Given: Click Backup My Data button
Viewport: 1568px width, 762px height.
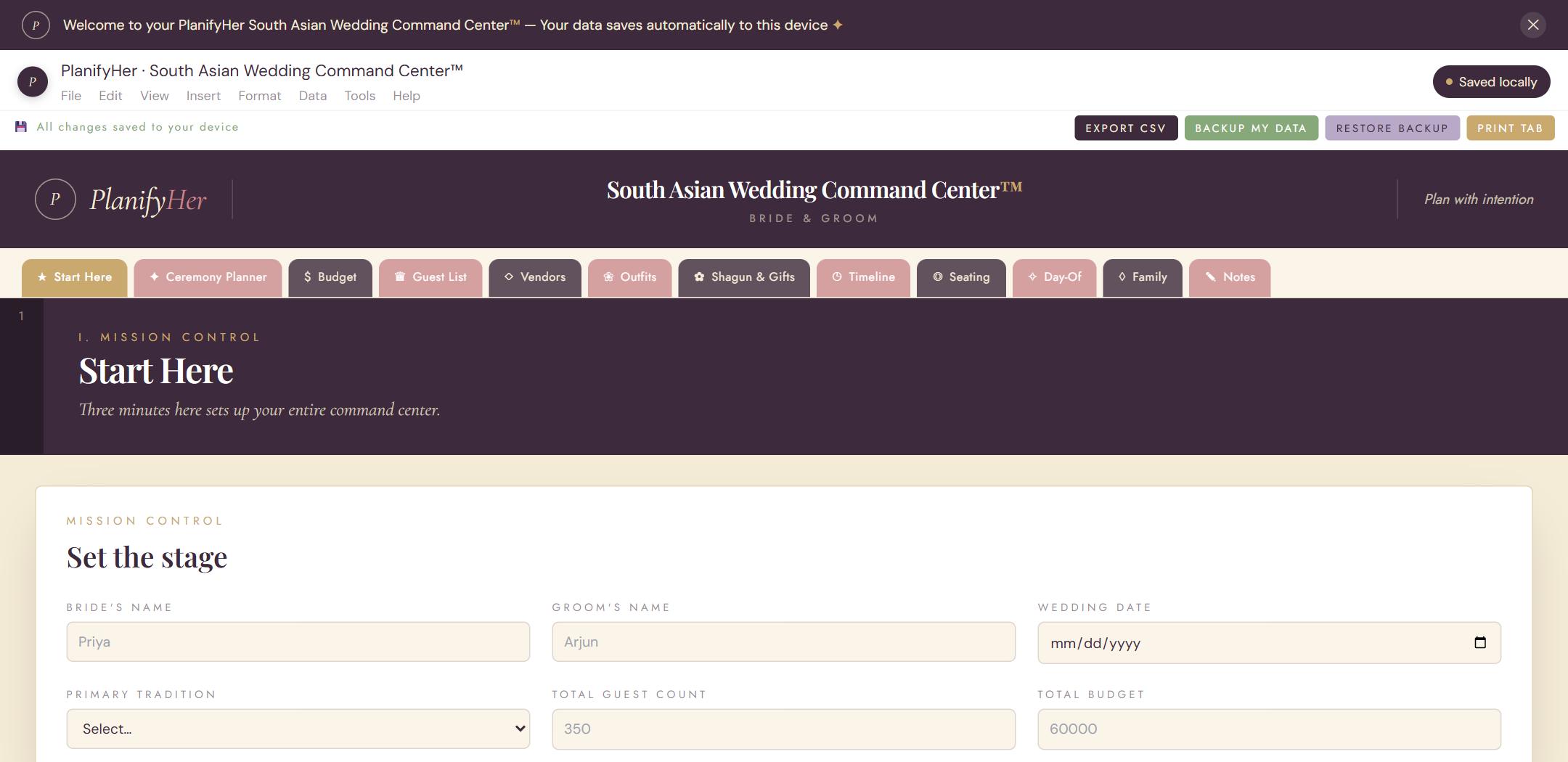Looking at the screenshot, I should [1251, 128].
